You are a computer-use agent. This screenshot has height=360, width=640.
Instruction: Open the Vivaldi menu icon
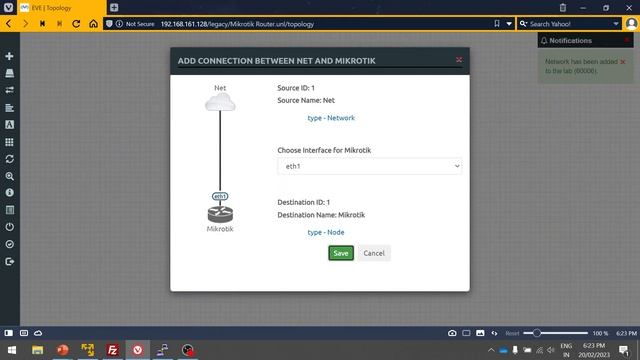tap(8, 7)
